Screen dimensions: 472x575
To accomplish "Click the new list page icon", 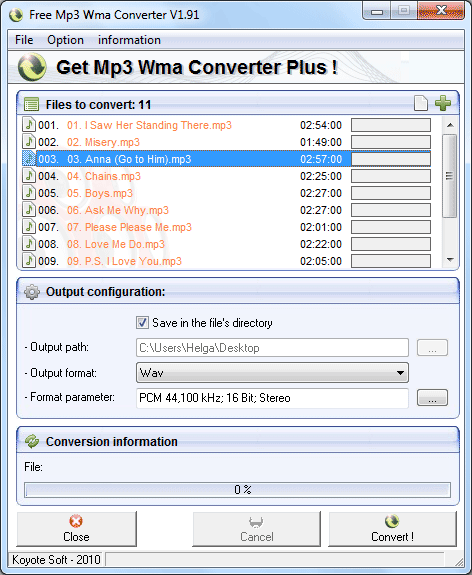I will pyautogui.click(x=421, y=103).
